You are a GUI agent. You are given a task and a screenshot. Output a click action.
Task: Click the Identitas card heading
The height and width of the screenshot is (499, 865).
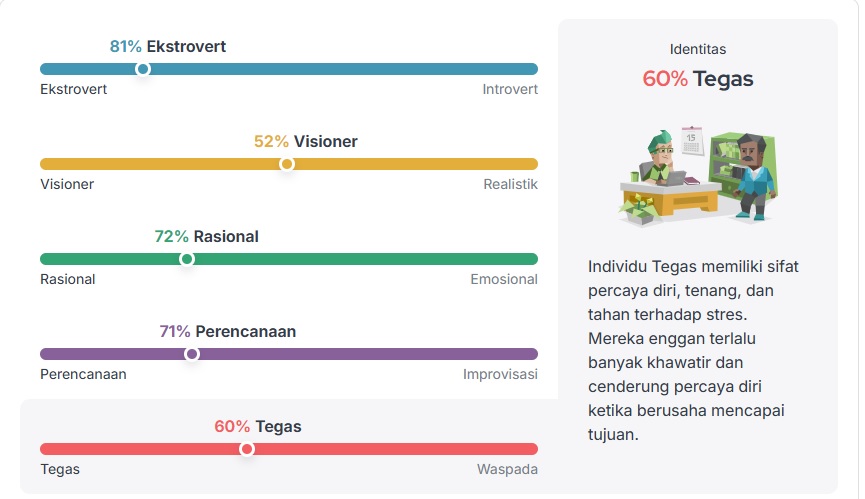pyautogui.click(x=698, y=48)
